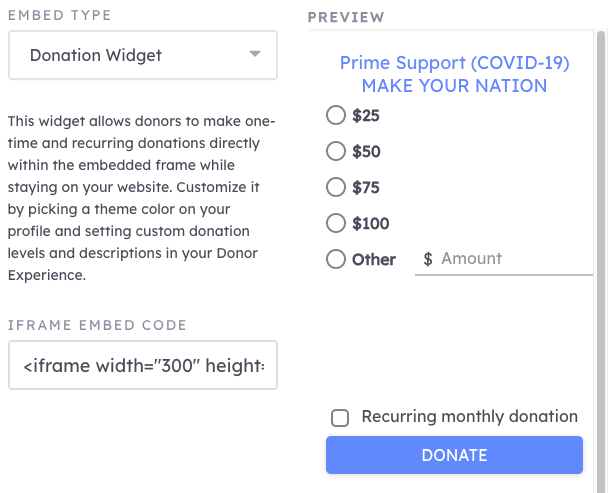Choose the Other amount radio button
The image size is (611, 493).
point(337,259)
